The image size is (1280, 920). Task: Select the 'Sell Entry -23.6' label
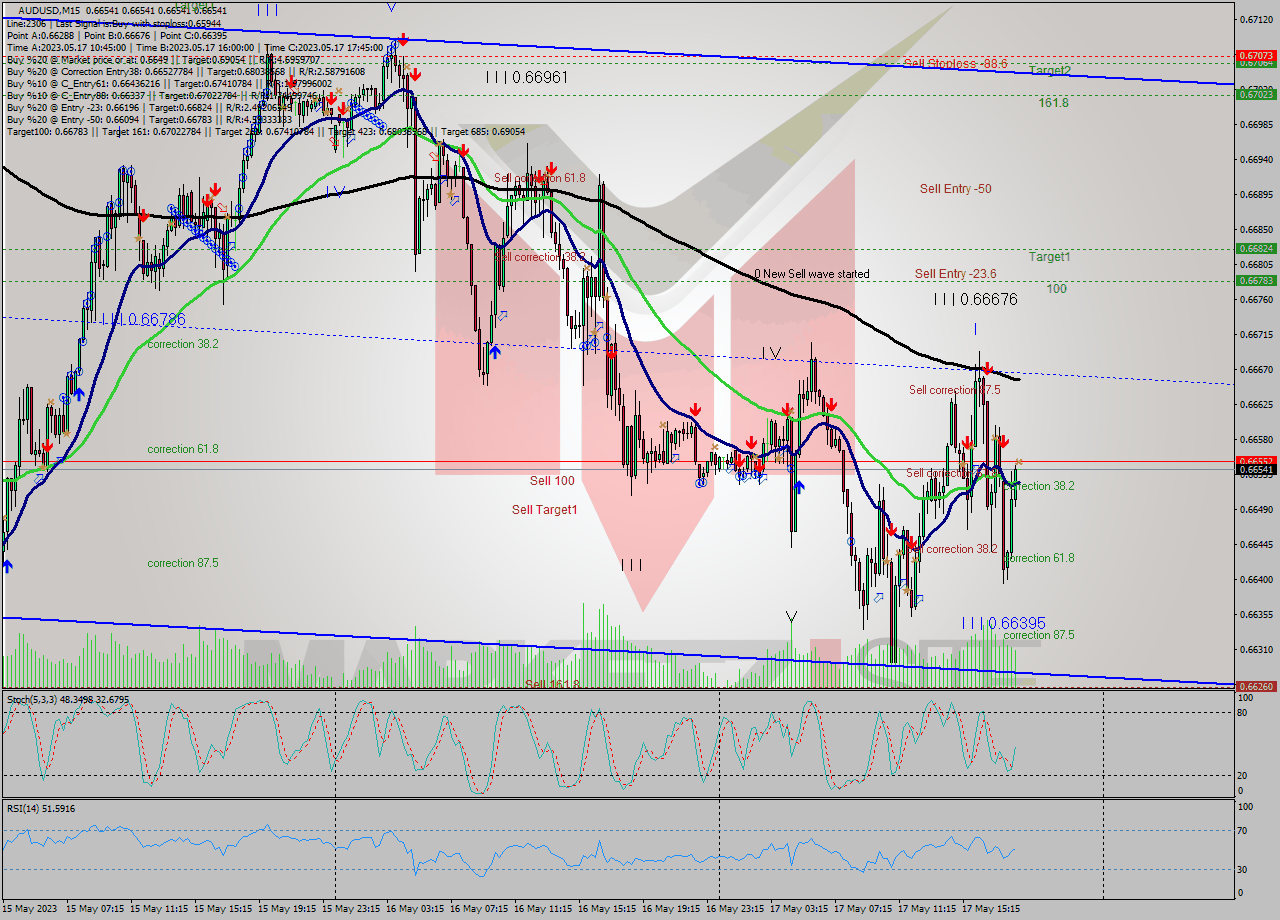(956, 274)
